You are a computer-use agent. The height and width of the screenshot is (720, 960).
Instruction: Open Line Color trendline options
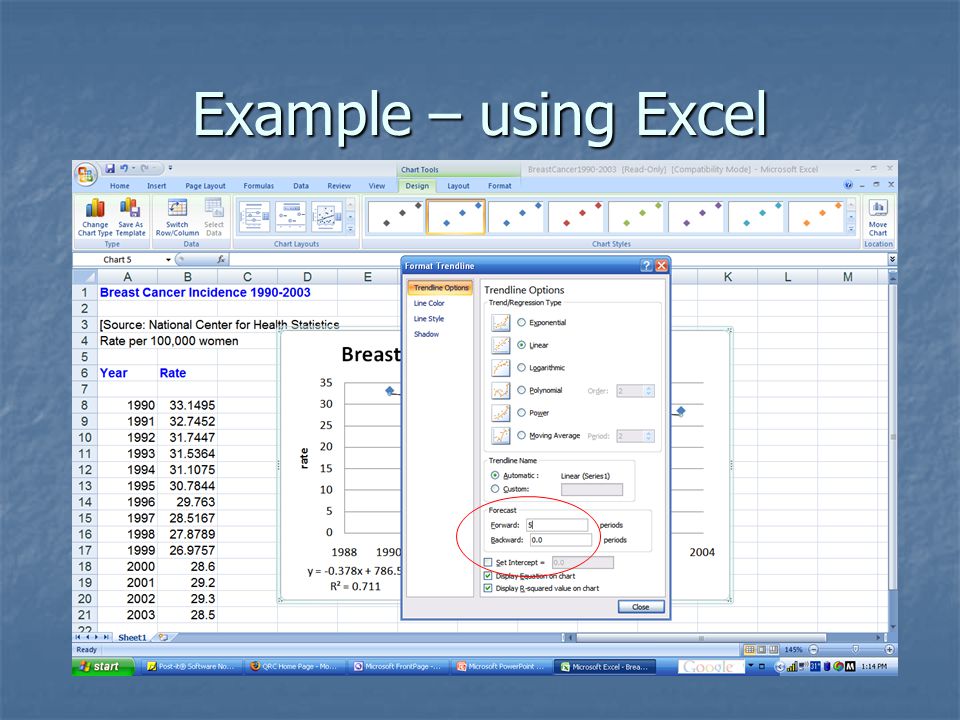[x=429, y=303]
